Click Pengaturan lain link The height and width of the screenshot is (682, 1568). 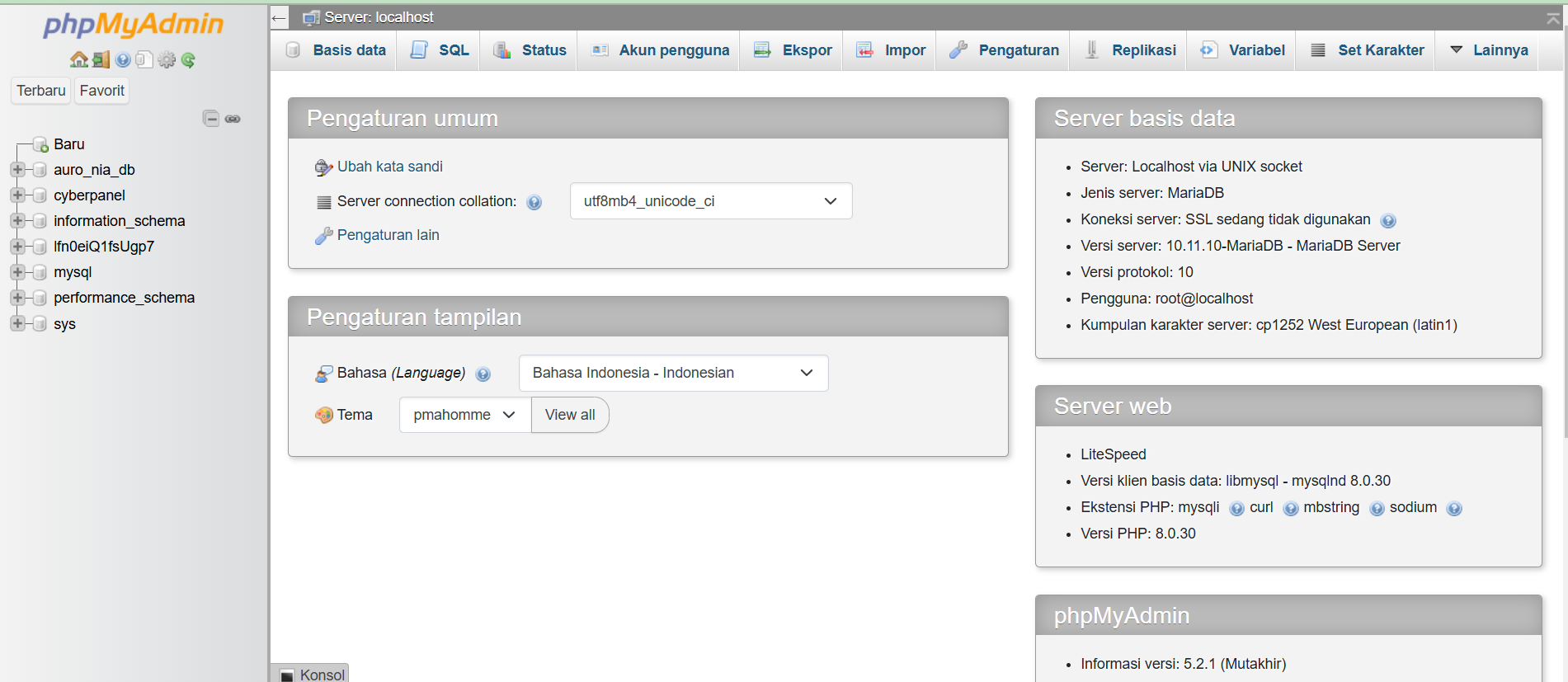(x=388, y=235)
